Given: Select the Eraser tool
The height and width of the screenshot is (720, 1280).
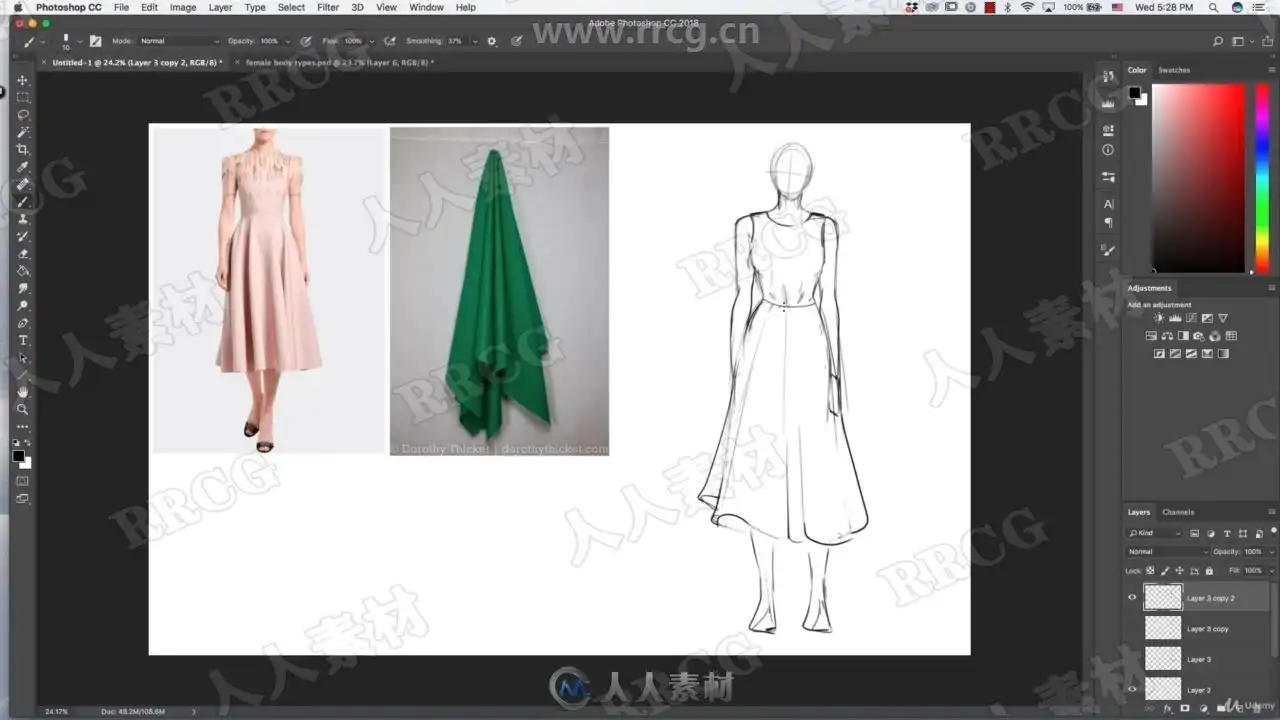Looking at the screenshot, I should tap(22, 254).
